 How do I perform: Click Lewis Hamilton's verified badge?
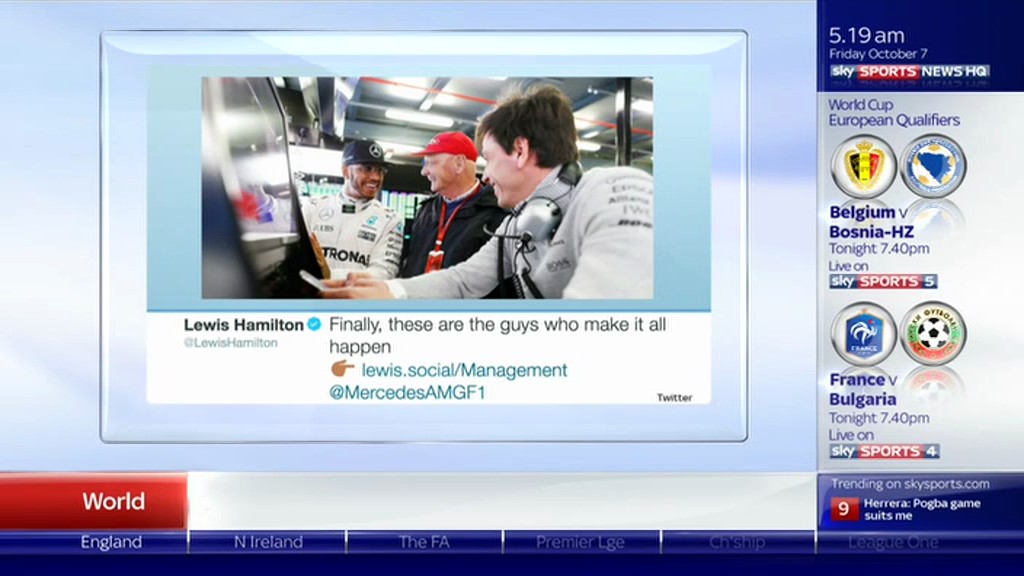pyautogui.click(x=314, y=324)
